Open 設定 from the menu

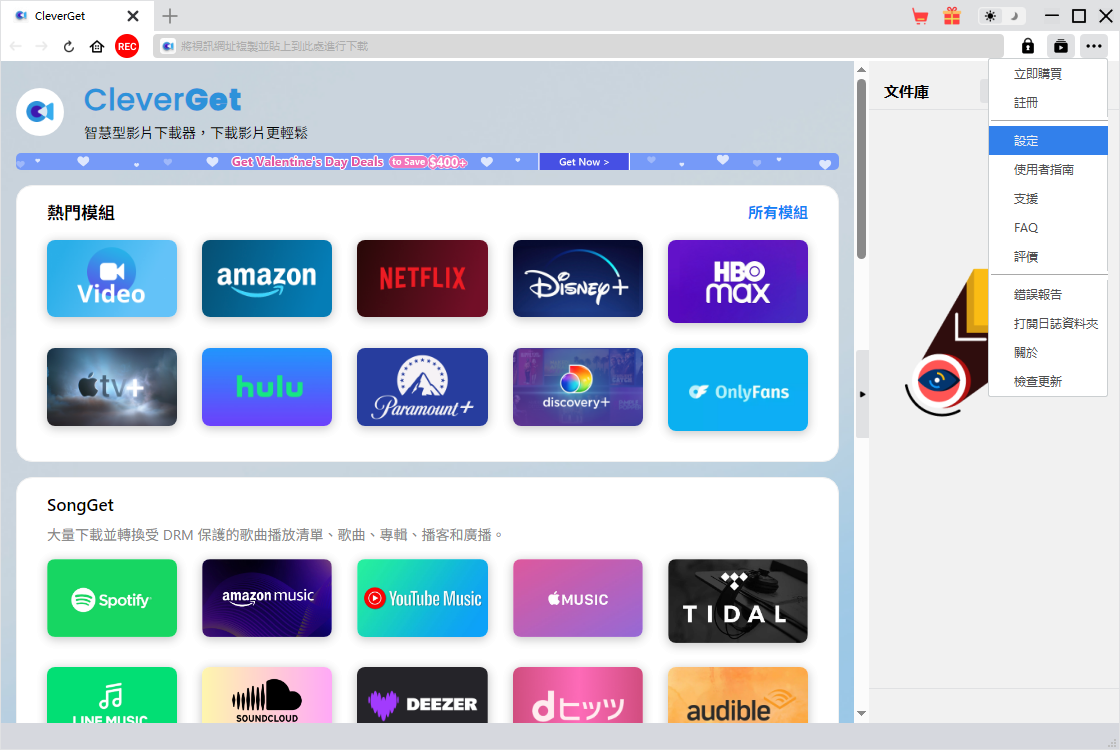pyautogui.click(x=1048, y=141)
